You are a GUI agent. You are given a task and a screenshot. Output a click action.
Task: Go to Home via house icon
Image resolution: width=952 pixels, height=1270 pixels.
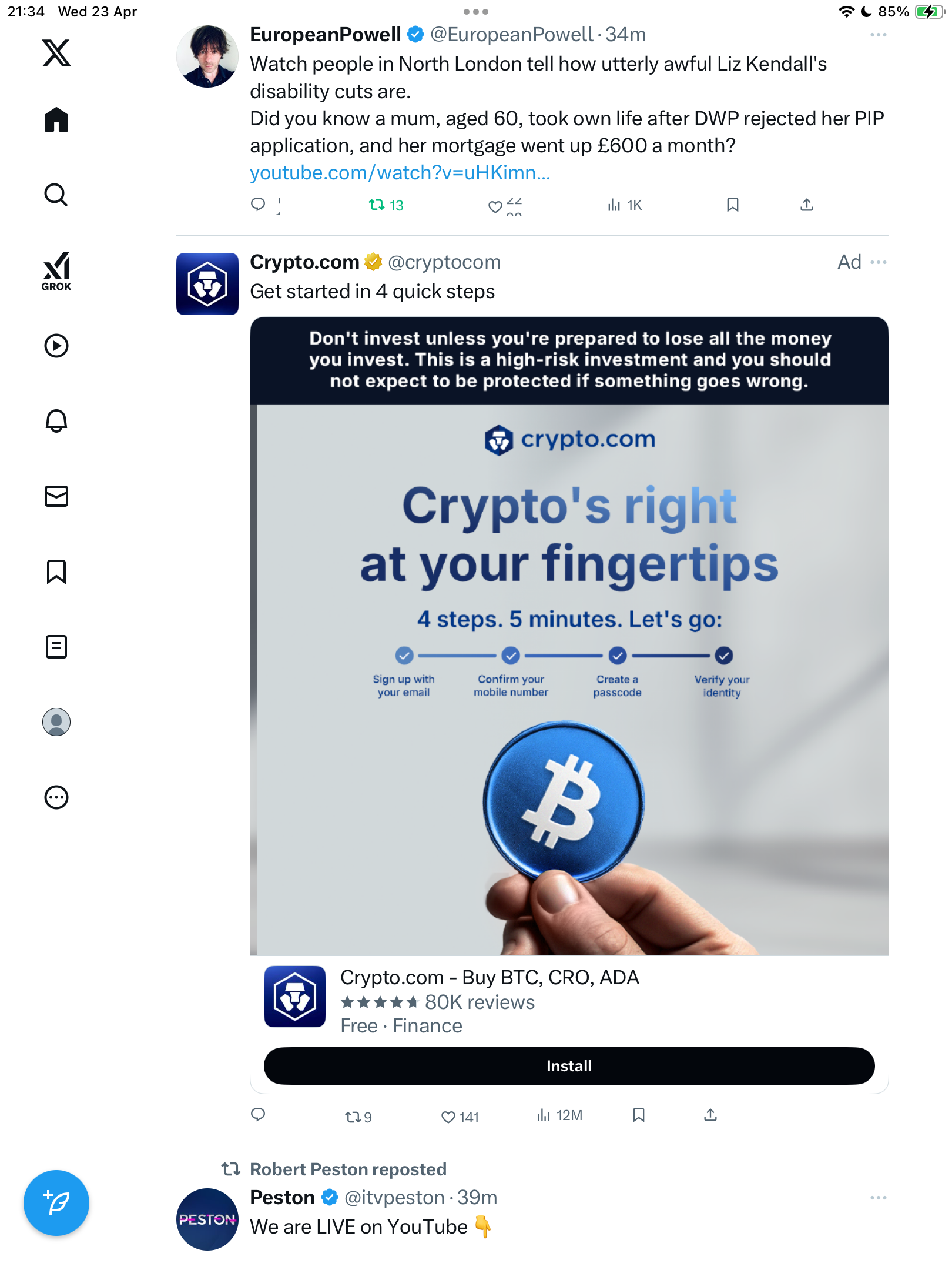(56, 119)
